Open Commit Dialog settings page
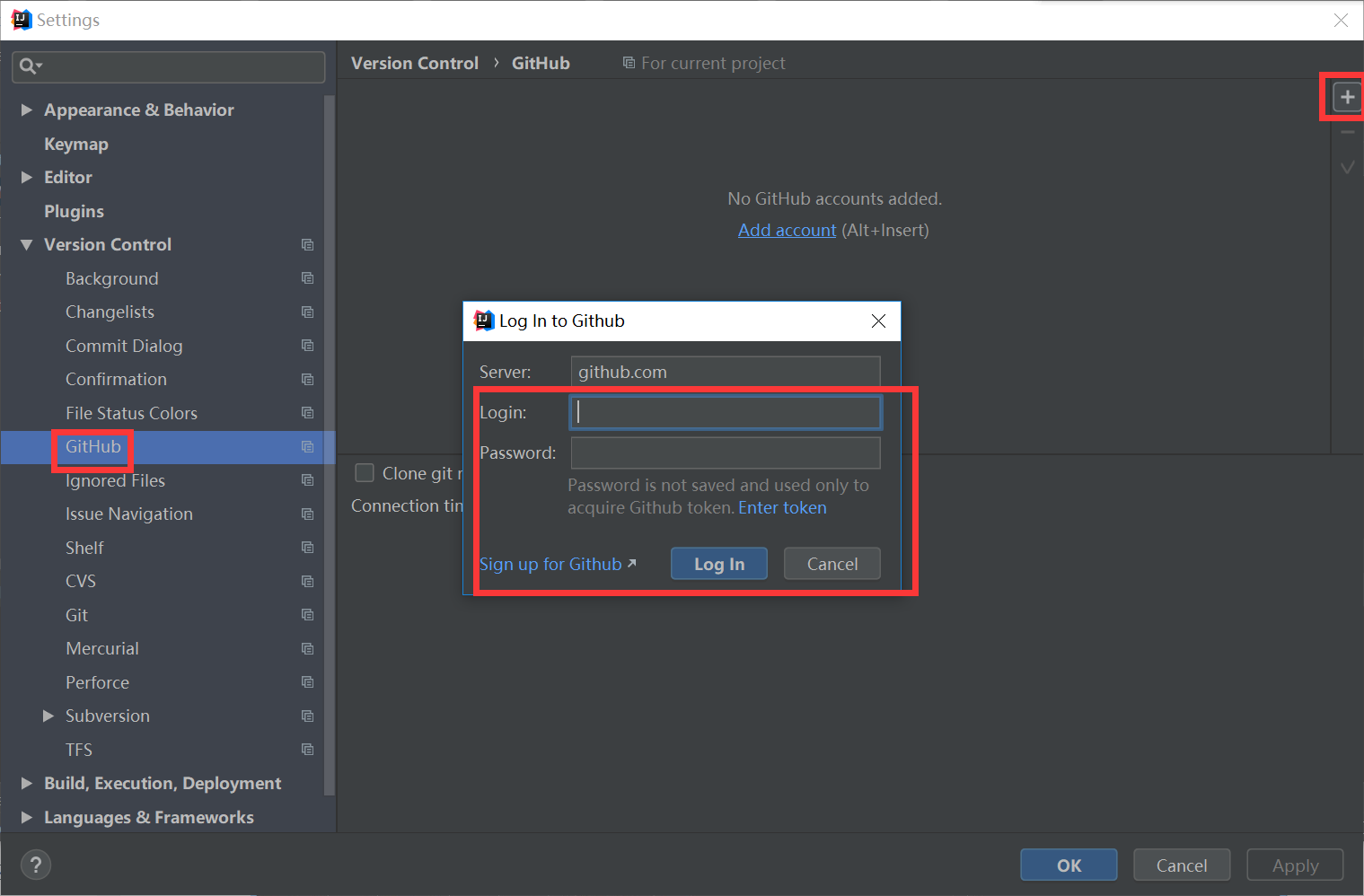 point(124,346)
